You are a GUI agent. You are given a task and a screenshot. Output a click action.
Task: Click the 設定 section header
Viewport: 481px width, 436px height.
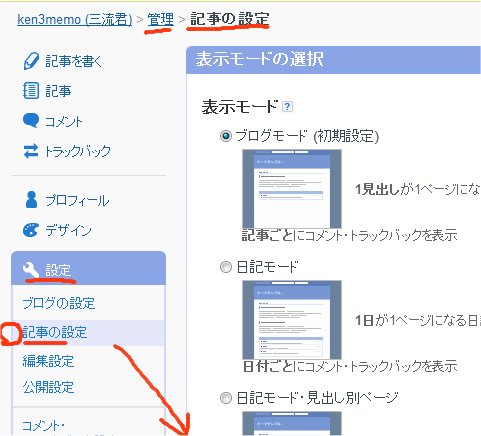[88, 269]
